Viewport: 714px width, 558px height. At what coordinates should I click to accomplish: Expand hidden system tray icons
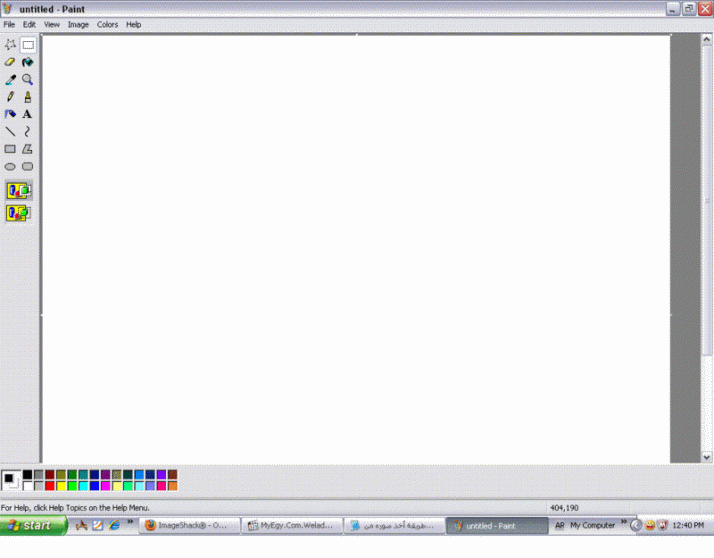click(635, 525)
